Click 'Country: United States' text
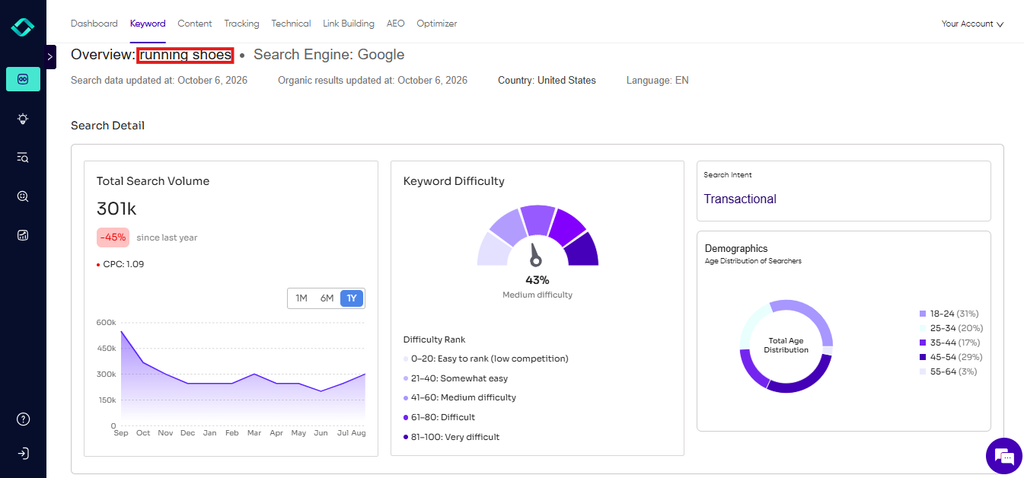 (x=547, y=81)
